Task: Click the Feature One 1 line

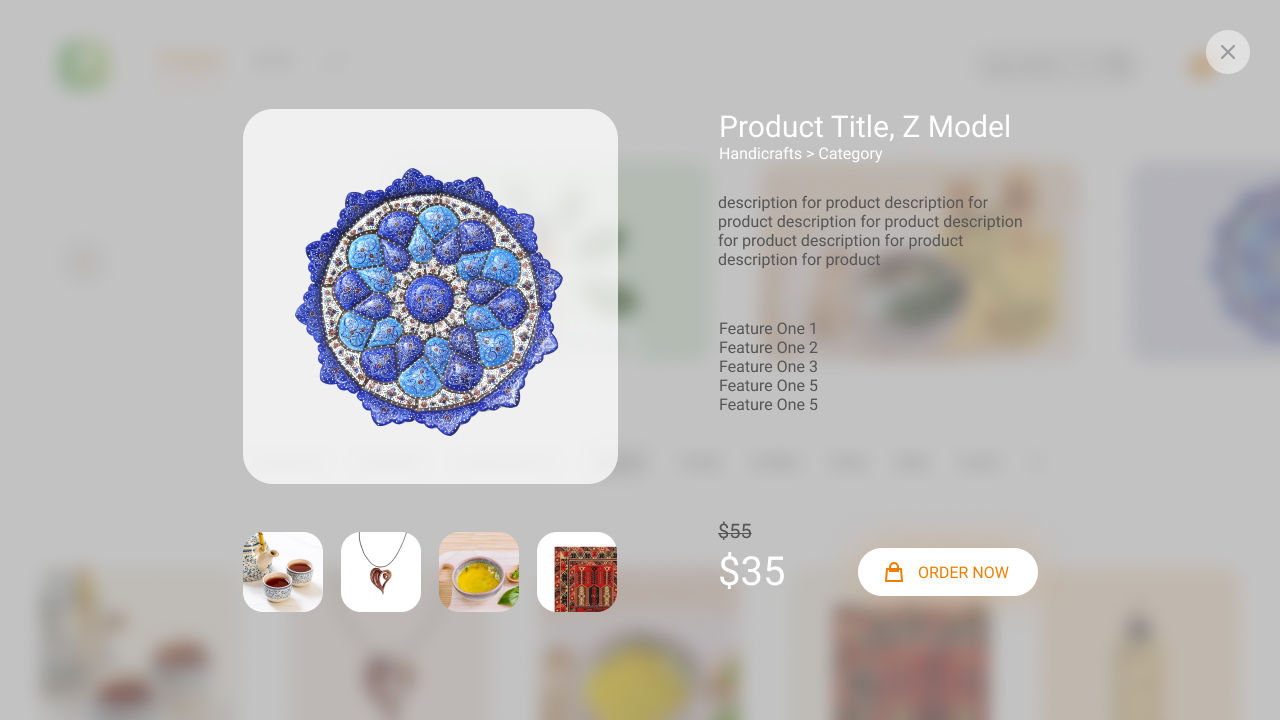Action: click(x=768, y=329)
